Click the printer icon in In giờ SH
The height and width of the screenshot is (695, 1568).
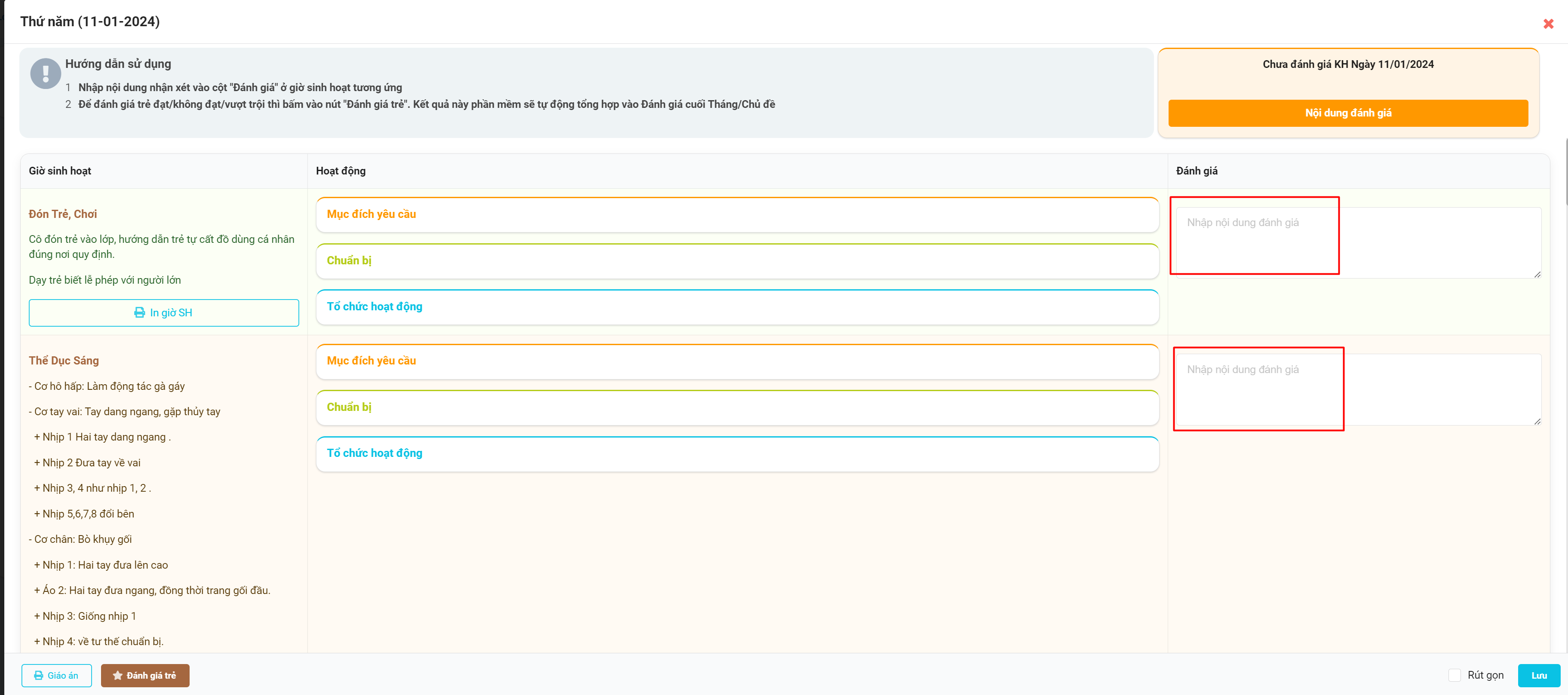139,312
